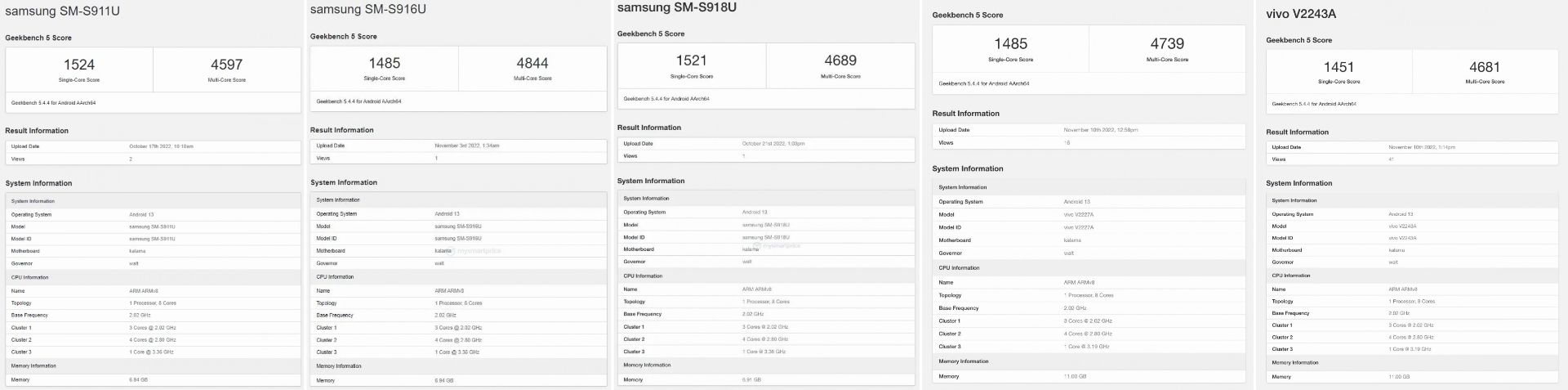Click 'Geekbench 5.4.4 for Android AArch64' in vivo V2243A panel
This screenshot has width=1568, height=390.
click(x=1314, y=105)
